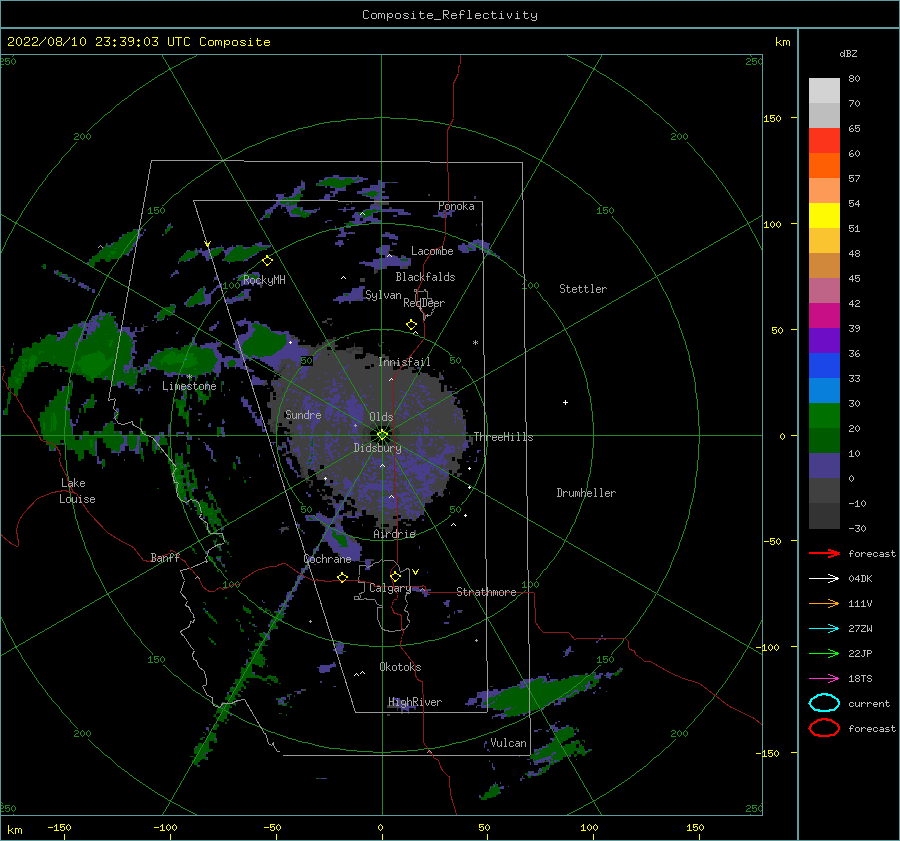Click the Okotoks city label
The width and height of the screenshot is (900, 841).
(x=400, y=667)
